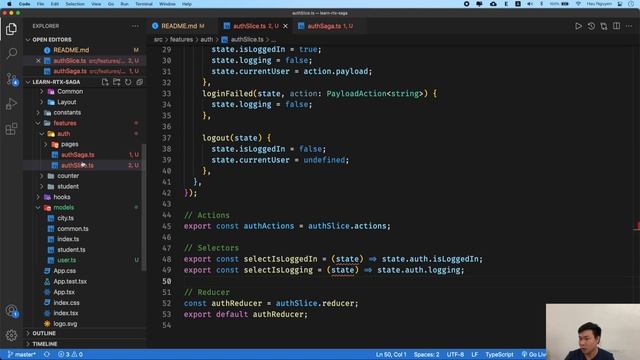
Task: Open the Extensions view
Action: pos(11,129)
